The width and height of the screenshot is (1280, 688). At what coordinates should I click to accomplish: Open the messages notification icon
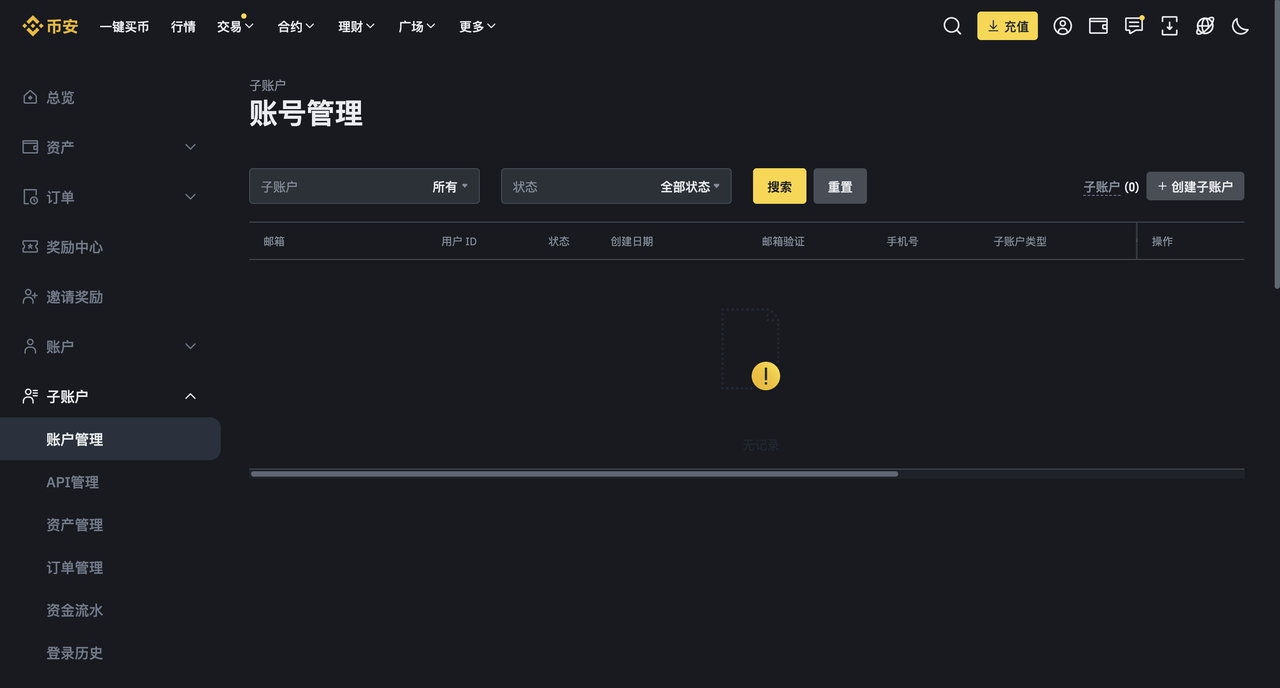(1133, 26)
